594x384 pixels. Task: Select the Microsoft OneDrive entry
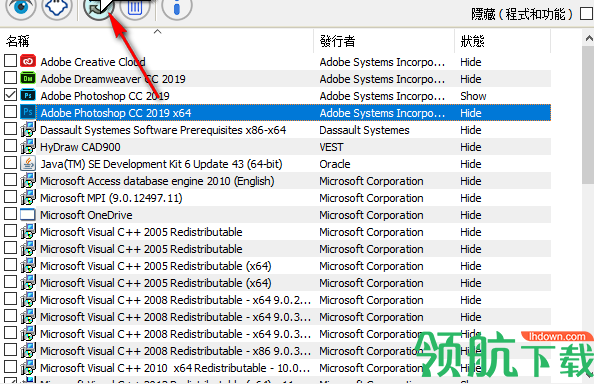(x=86, y=215)
